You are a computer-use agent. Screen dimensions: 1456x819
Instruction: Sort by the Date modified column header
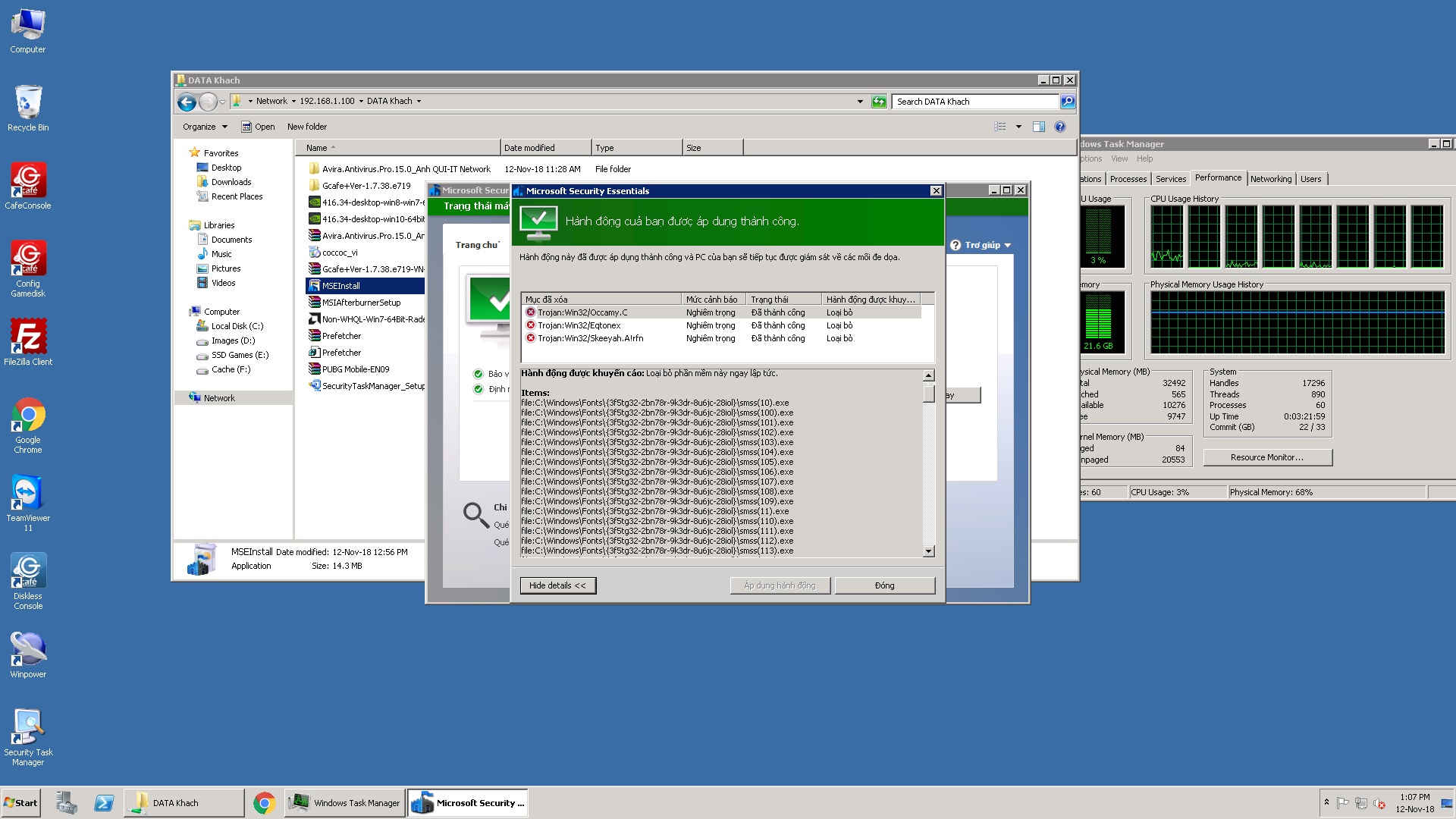point(546,148)
